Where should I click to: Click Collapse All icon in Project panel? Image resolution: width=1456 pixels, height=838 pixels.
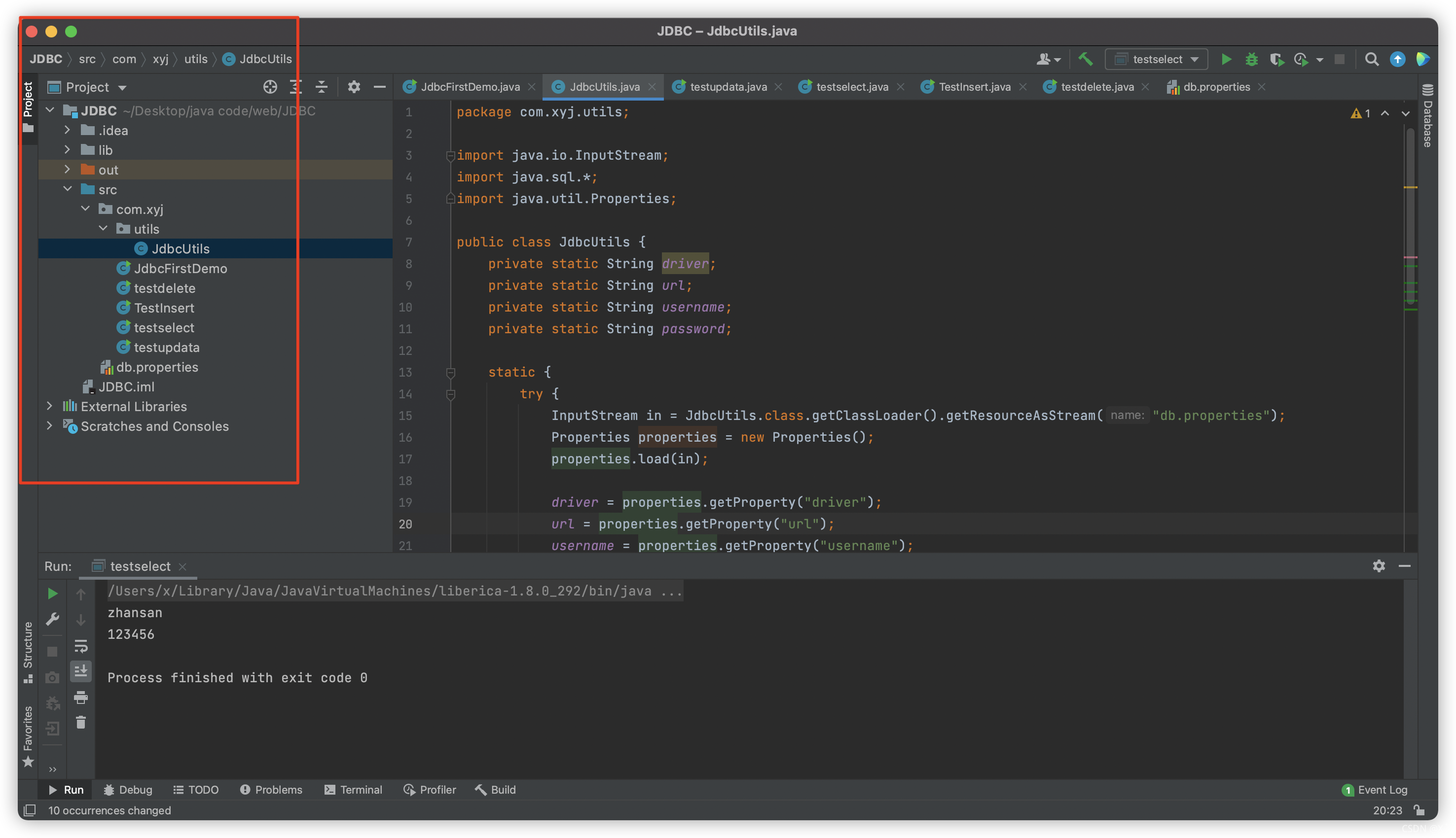click(x=322, y=87)
